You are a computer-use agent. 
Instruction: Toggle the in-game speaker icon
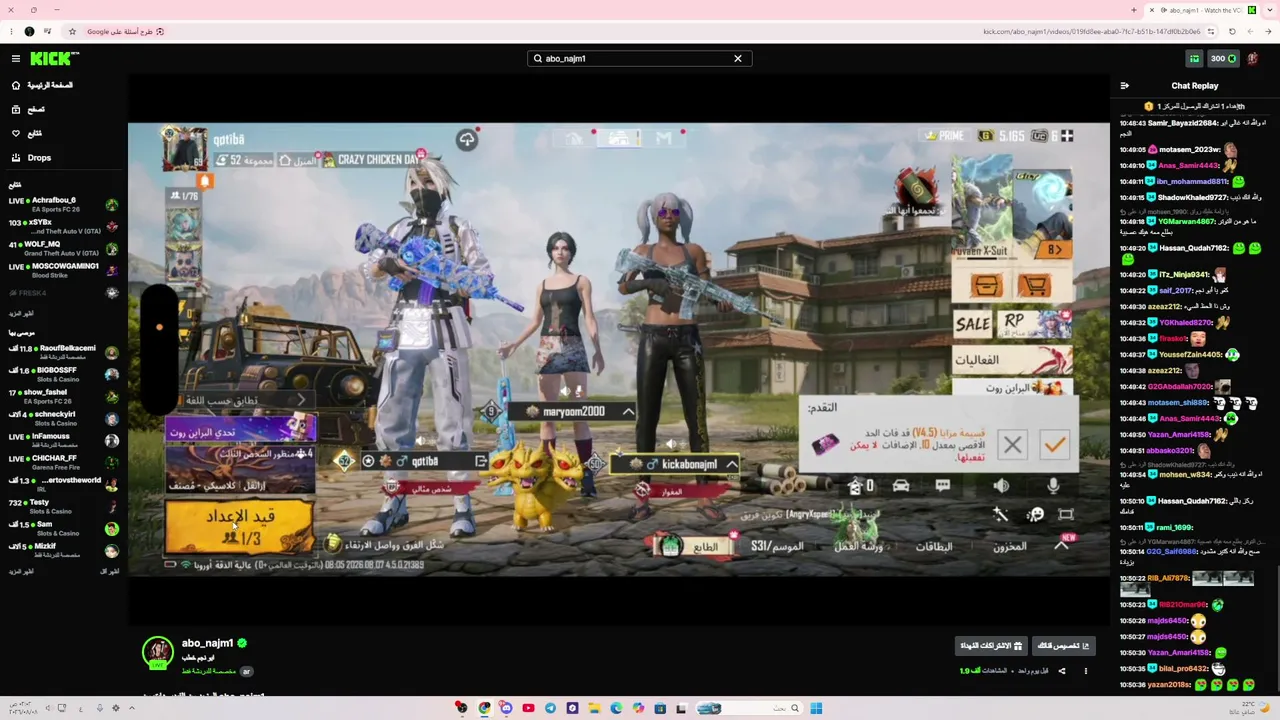pos(1001,485)
